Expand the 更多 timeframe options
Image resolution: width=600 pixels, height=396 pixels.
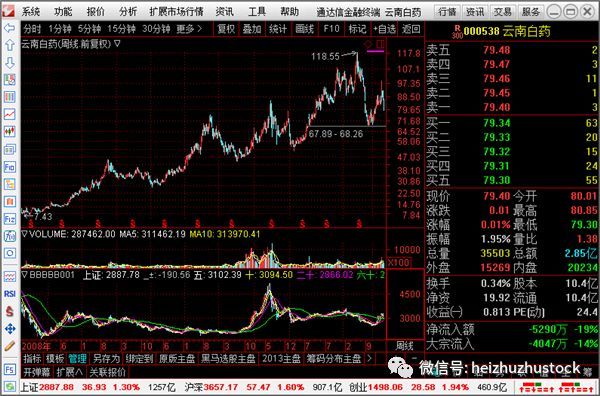(x=189, y=29)
